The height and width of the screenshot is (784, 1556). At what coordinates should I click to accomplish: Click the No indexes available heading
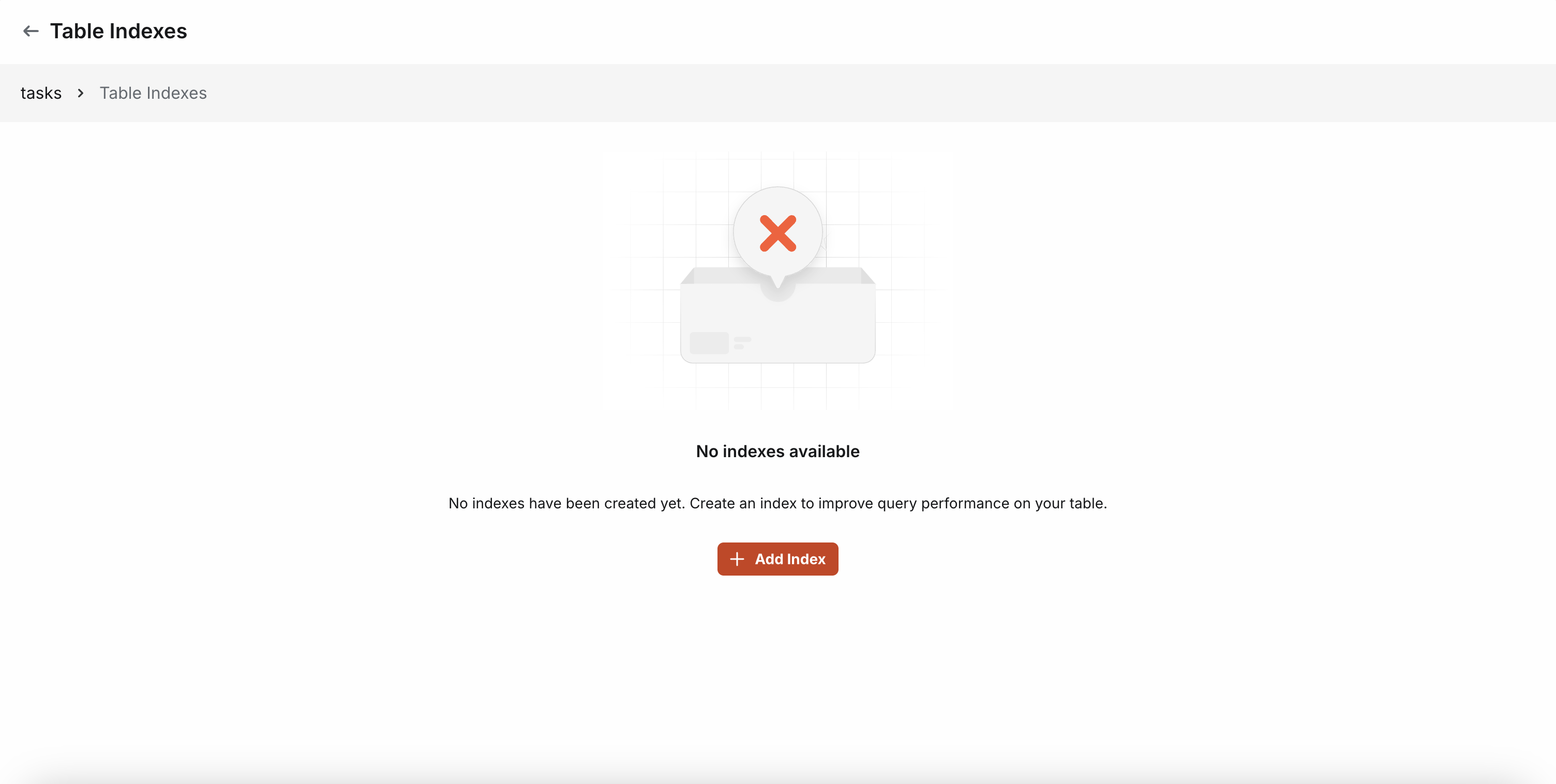[777, 451]
